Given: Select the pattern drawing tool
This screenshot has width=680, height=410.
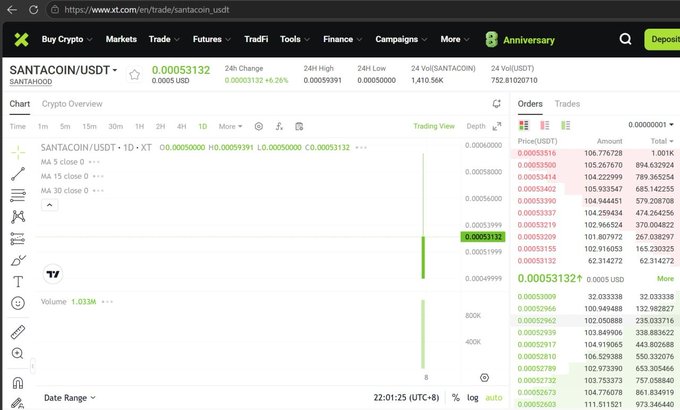Looking at the screenshot, I should 18,217.
